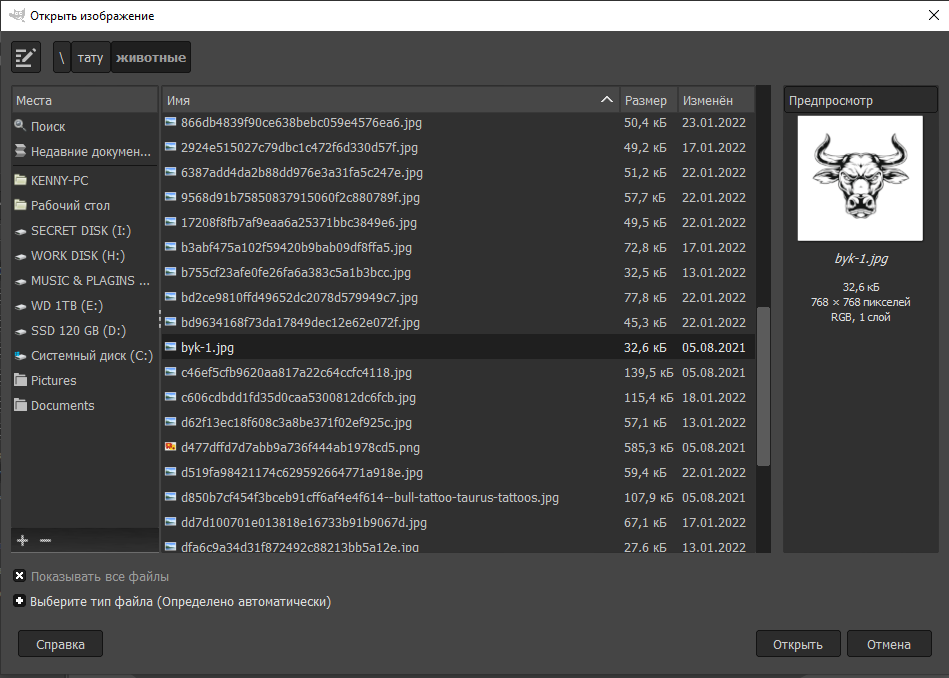Viewport: 949px width, 678px height.
Task: Select the SECRET DISK (I:) drive
Action: click(x=85, y=231)
